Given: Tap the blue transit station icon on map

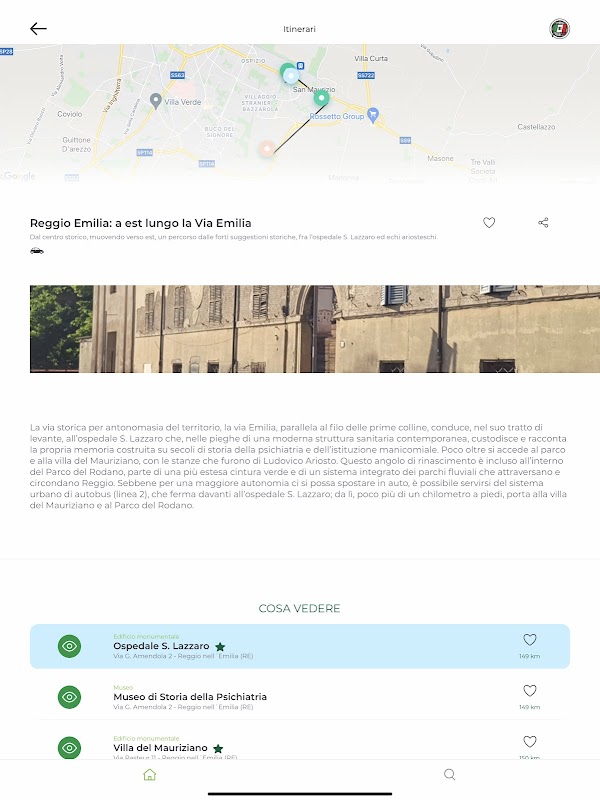Looking at the screenshot, I should 301,65.
